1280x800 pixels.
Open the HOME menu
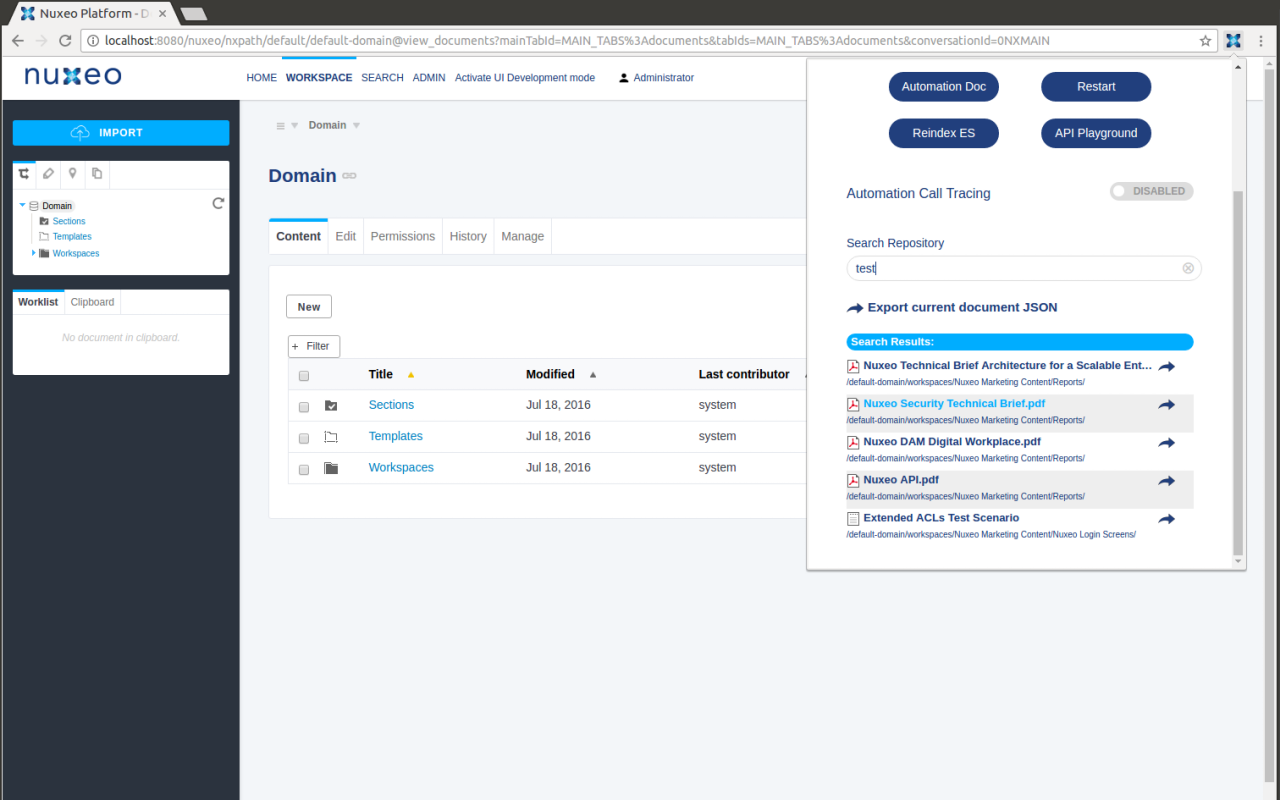[x=262, y=78]
